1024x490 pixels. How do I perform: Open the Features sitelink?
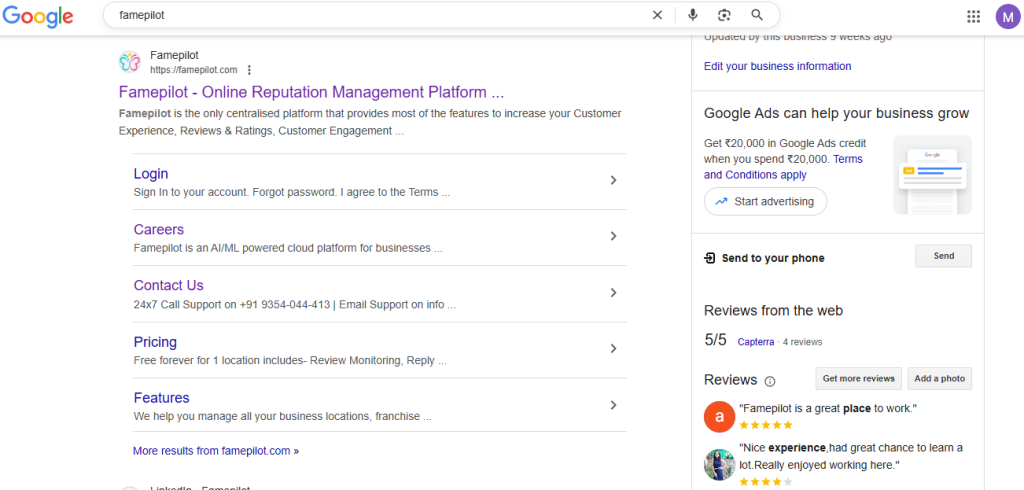[x=161, y=398]
